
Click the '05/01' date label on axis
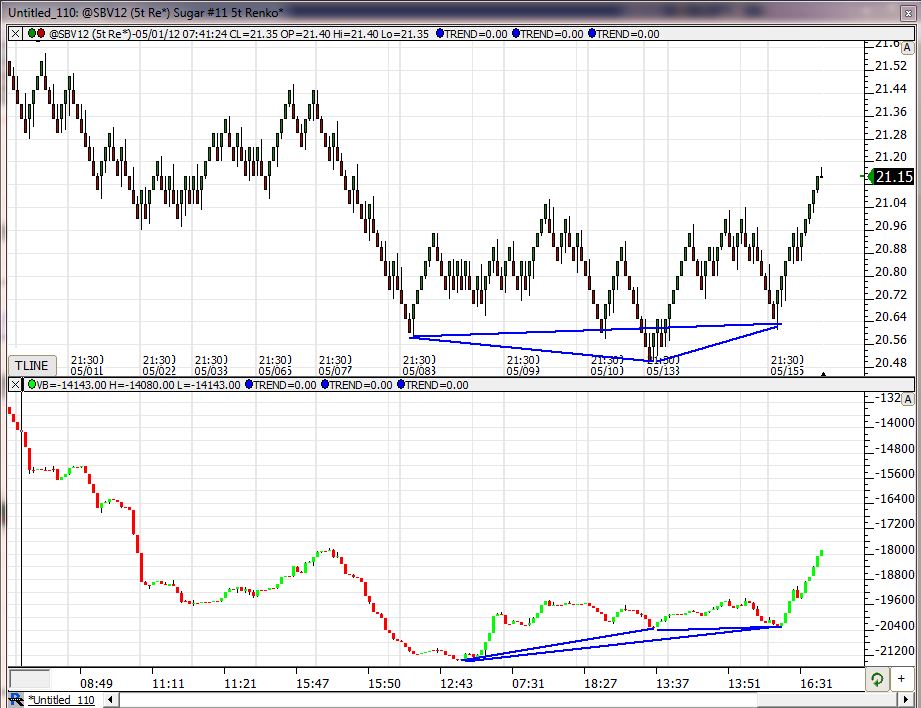[86, 371]
